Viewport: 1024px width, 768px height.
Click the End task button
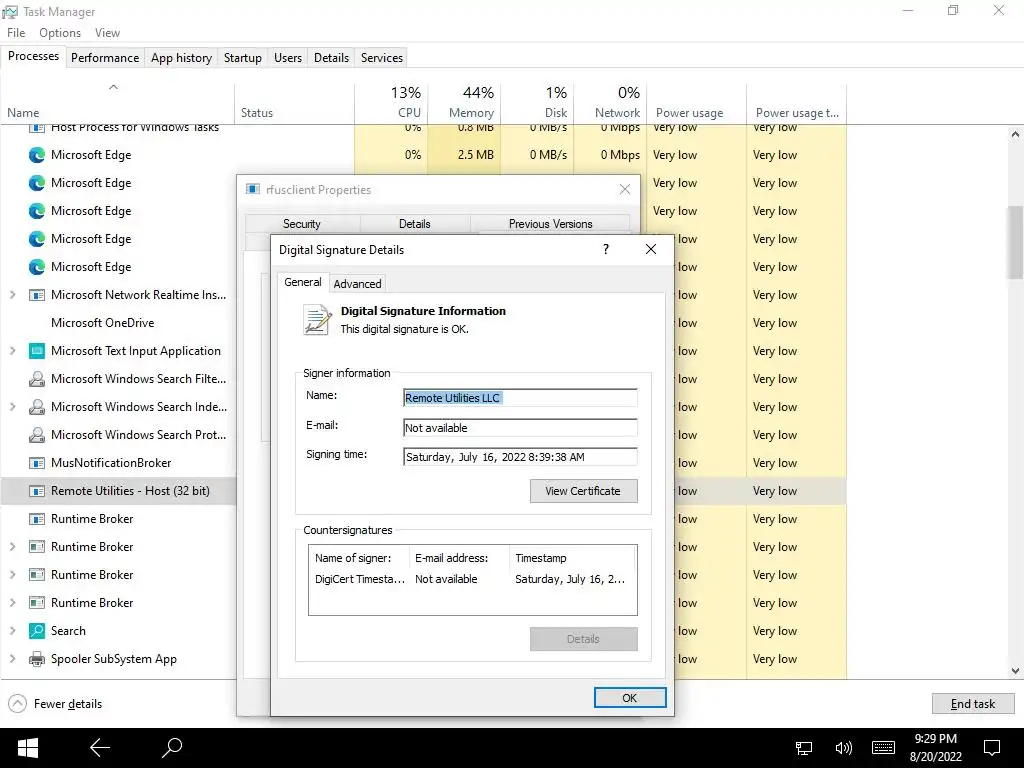[x=972, y=704]
